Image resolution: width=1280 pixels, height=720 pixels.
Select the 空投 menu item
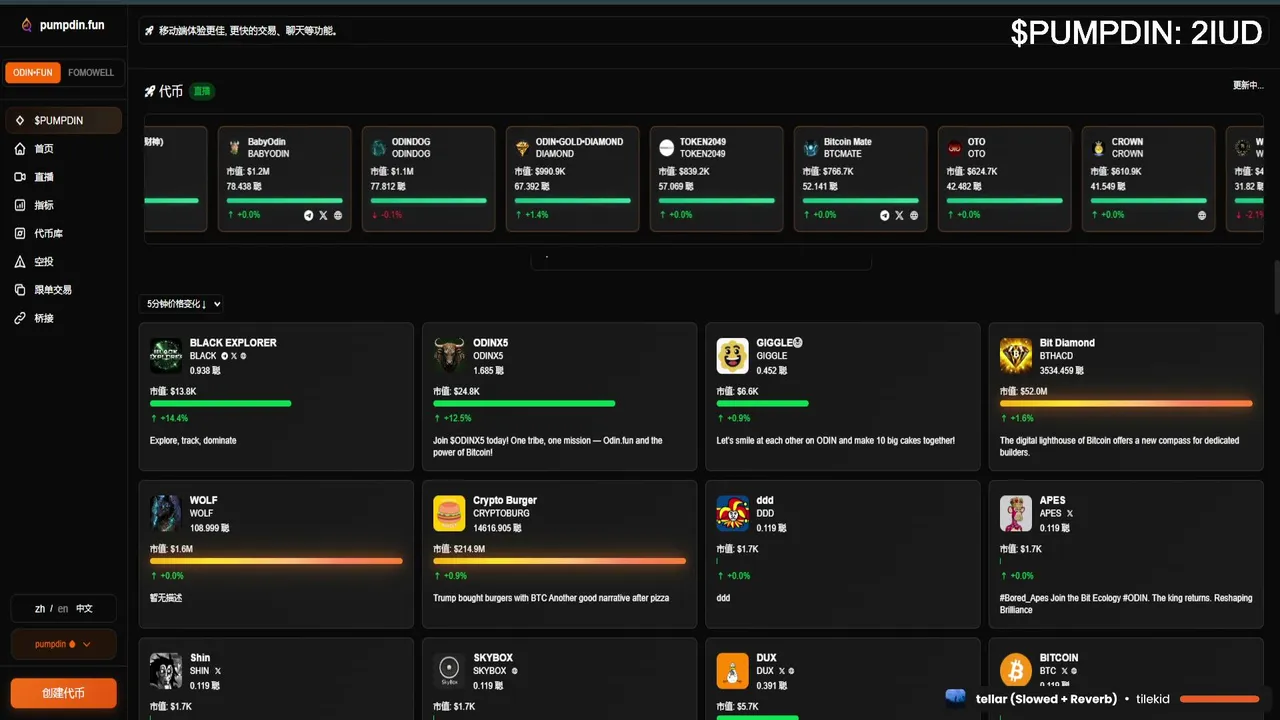pos(63,262)
